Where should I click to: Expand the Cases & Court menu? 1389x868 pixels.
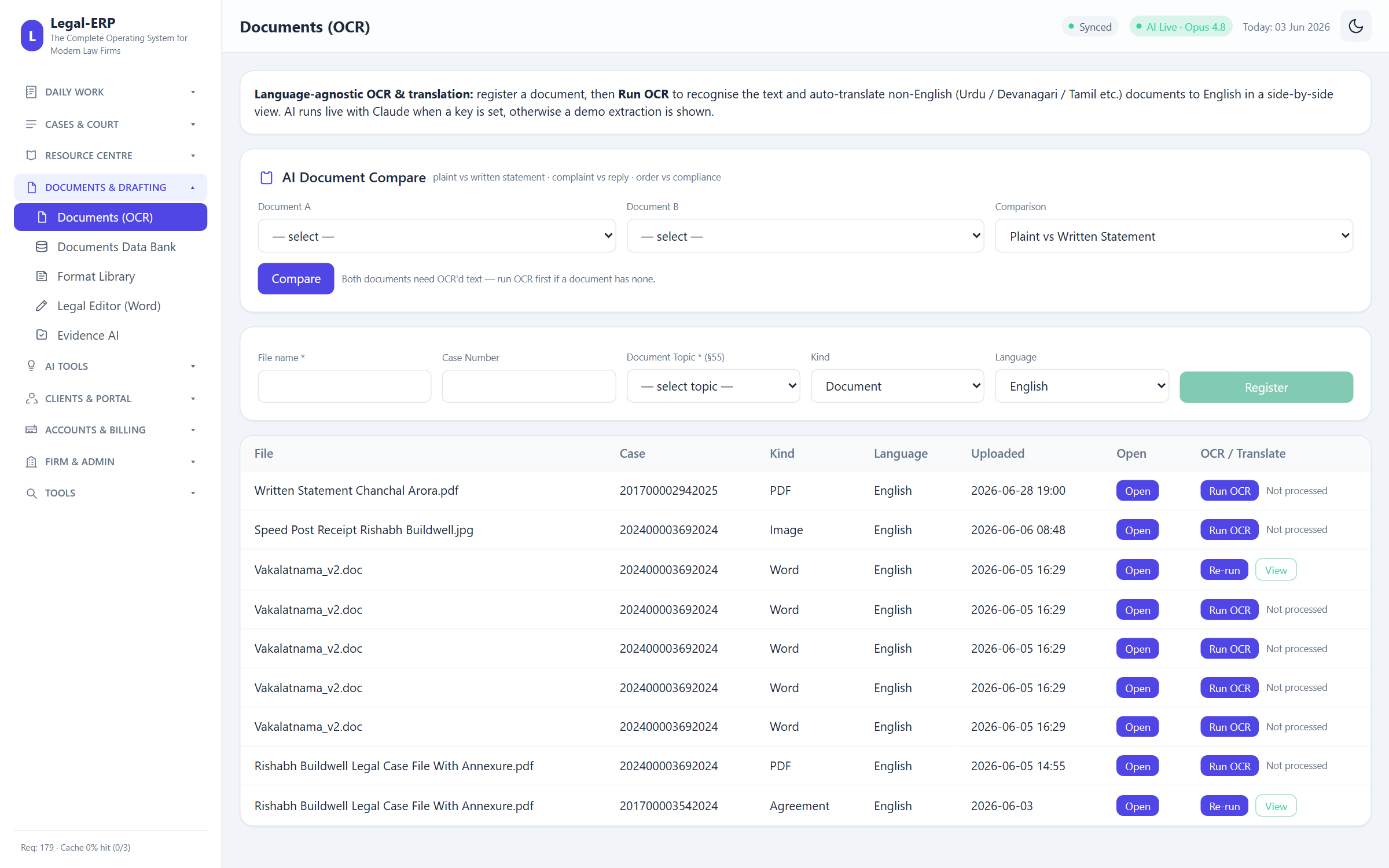(x=111, y=124)
